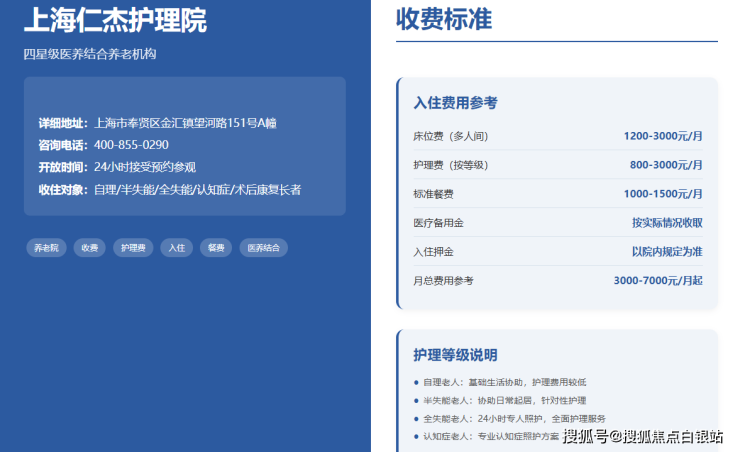
Task: Click the 半失能老人 bullet line
Action: (x=500, y=401)
